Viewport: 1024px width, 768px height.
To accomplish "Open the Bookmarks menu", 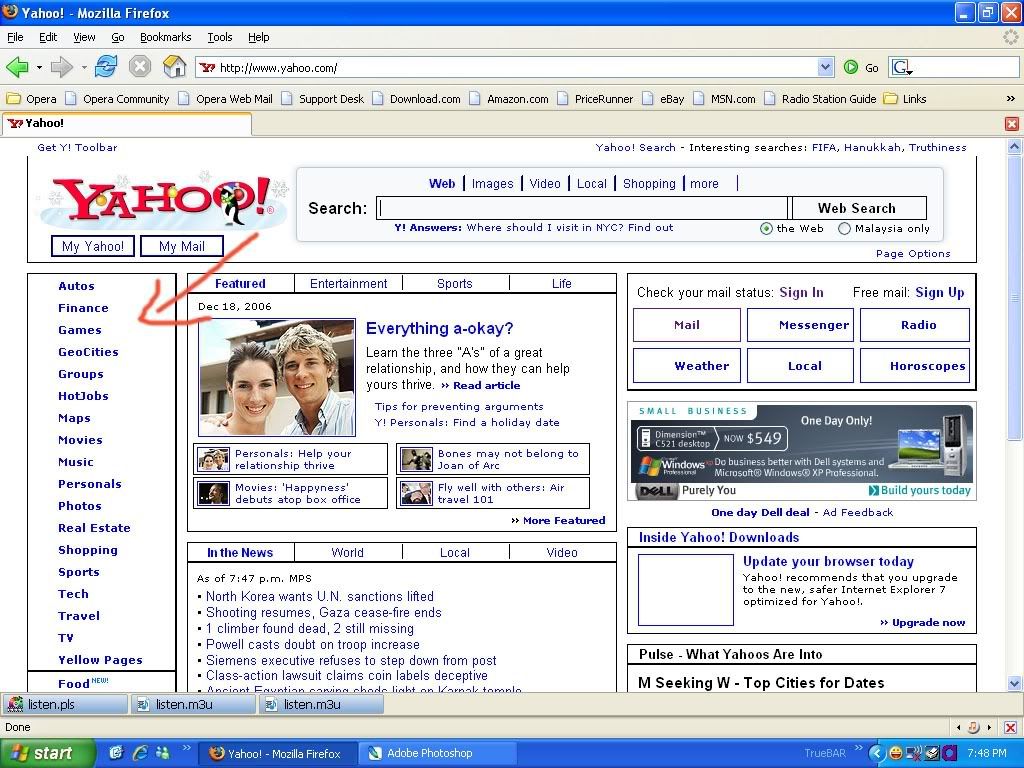I will pyautogui.click(x=166, y=37).
